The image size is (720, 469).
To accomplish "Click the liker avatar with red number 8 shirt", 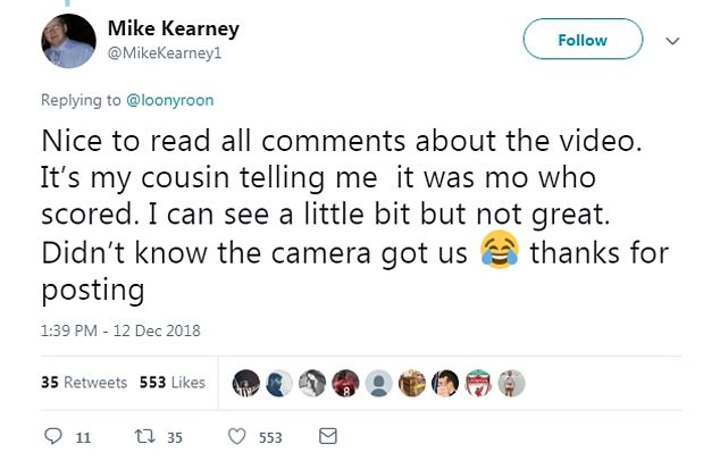I will (348, 383).
